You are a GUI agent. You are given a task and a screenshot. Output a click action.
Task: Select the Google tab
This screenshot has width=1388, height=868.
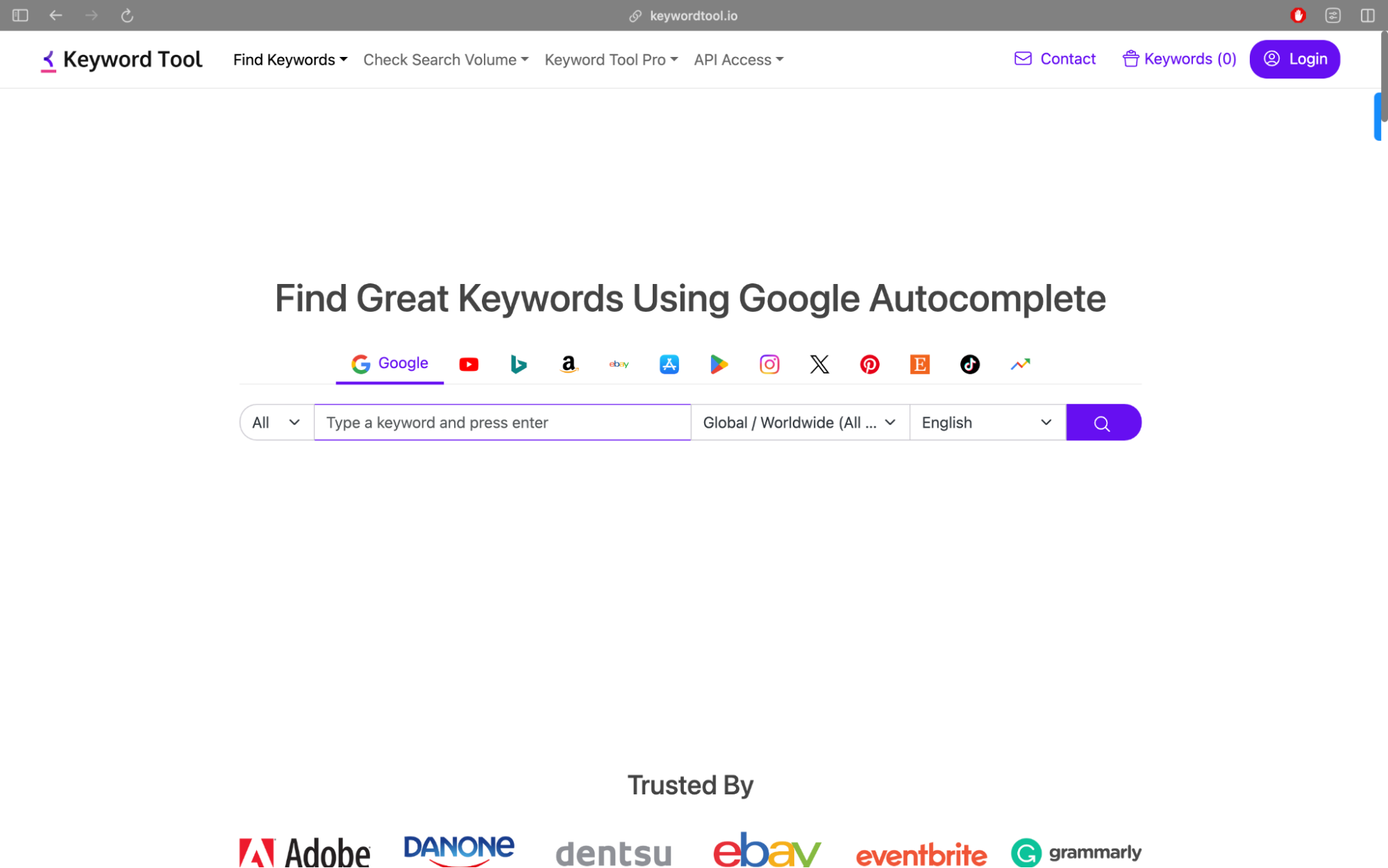point(390,363)
